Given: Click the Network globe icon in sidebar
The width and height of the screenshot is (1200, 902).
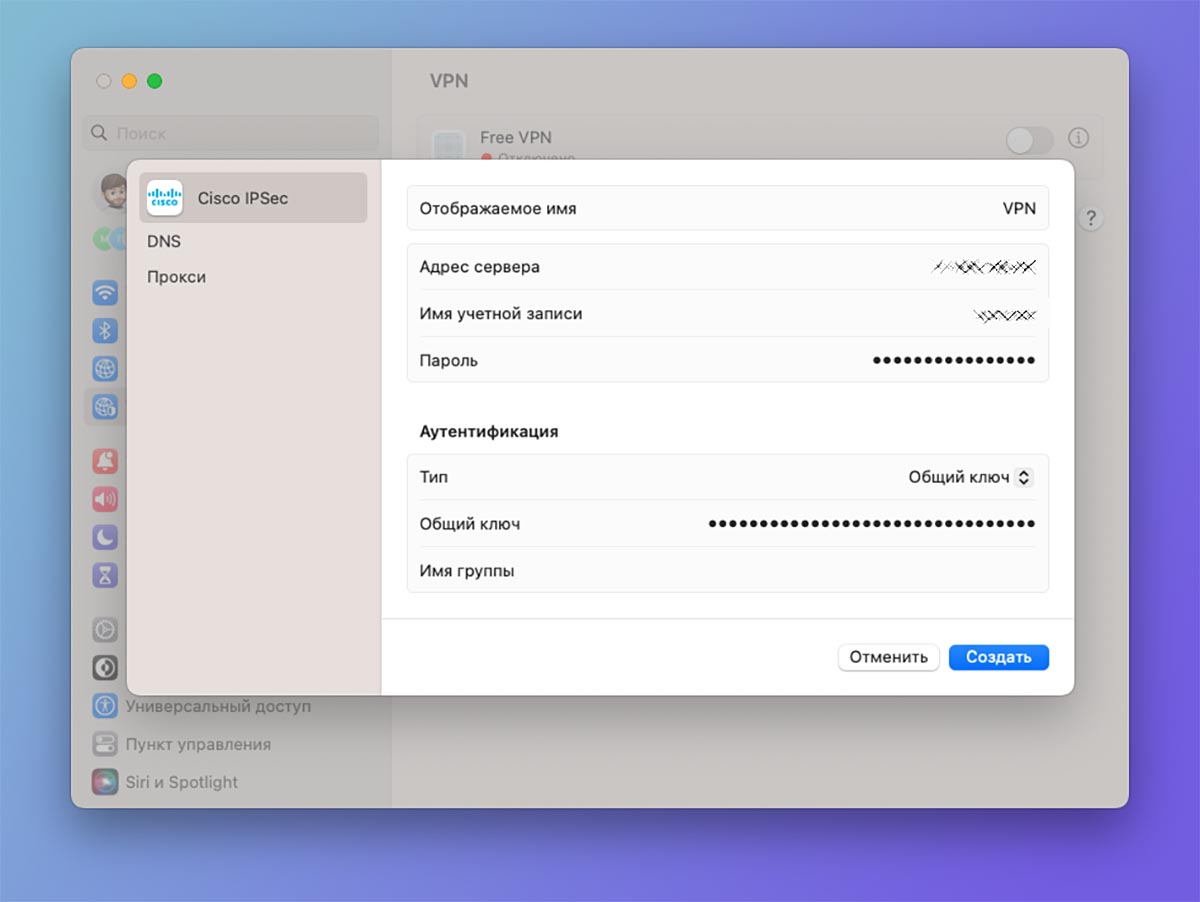Looking at the screenshot, I should click(x=105, y=368).
